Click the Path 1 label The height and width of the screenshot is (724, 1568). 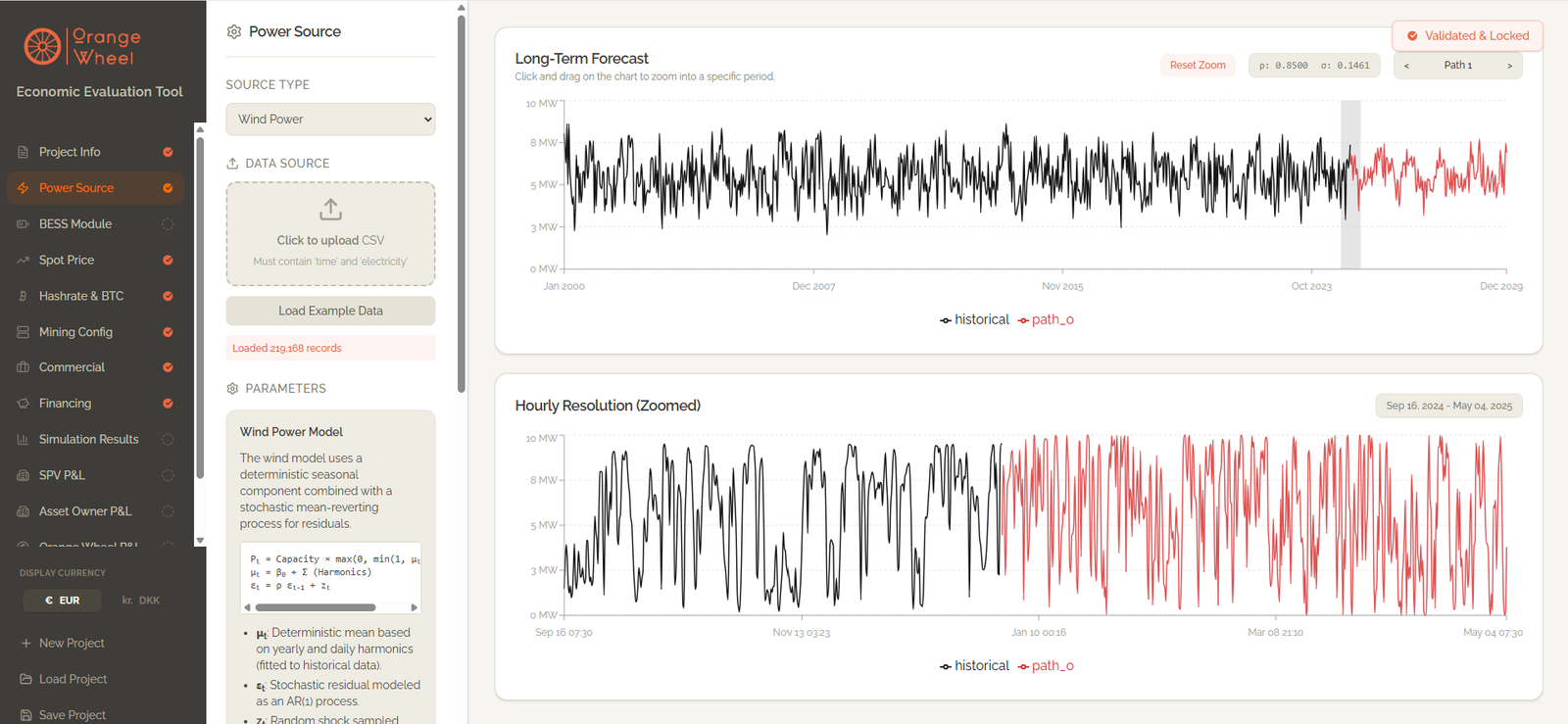click(1457, 66)
